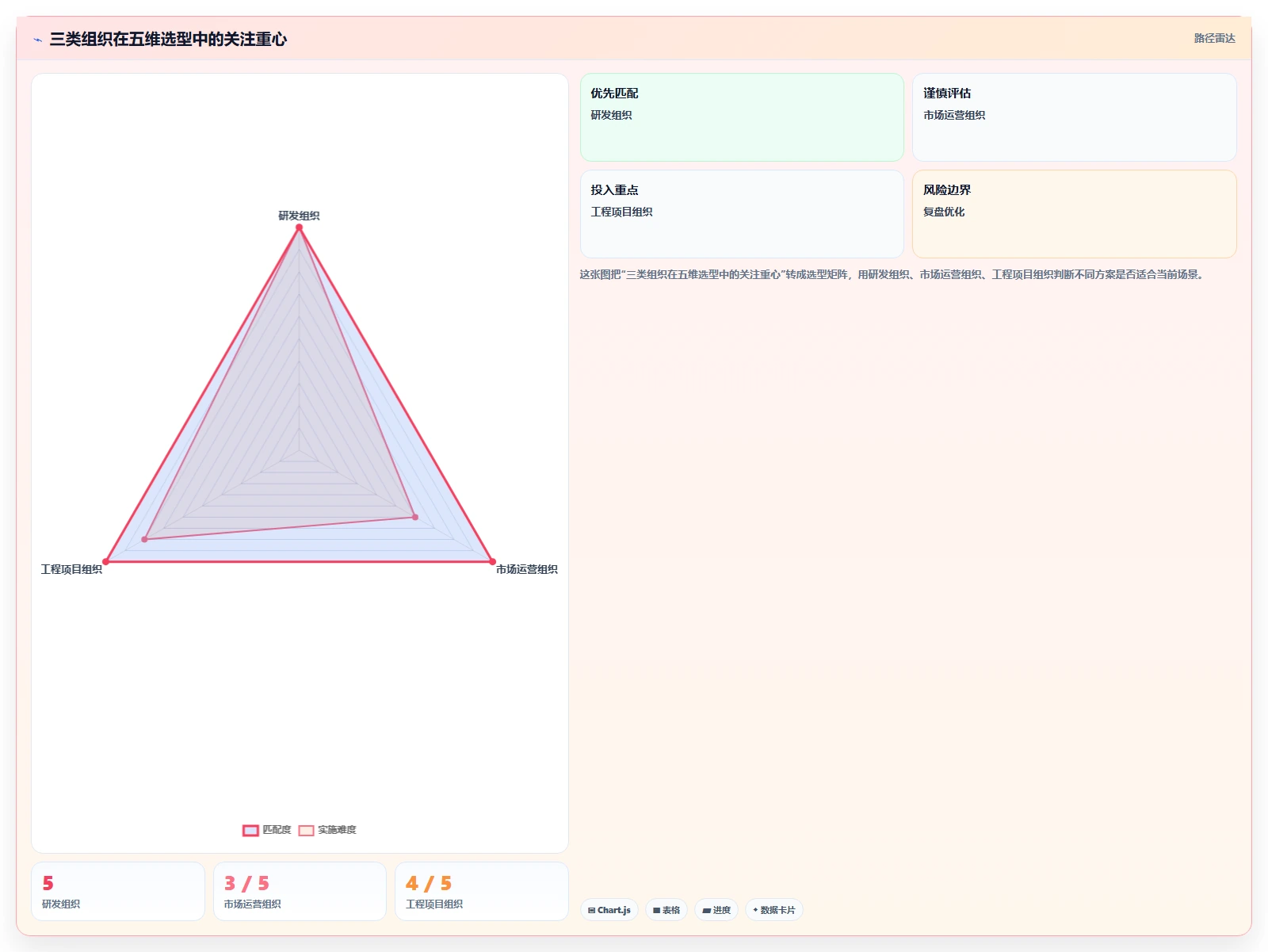The width and height of the screenshot is (1268, 952).
Task: Click 复盘优化 text in 风险边界 card
Action: coord(944,212)
